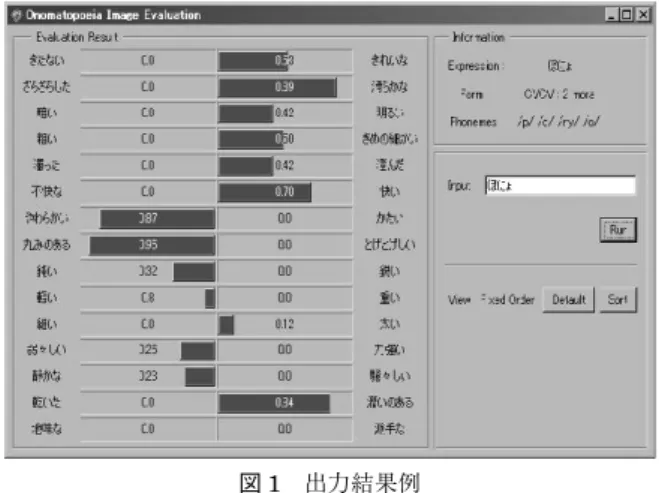Click the 重い label
Viewport: 659px width, 493px height.
[x=390, y=298]
